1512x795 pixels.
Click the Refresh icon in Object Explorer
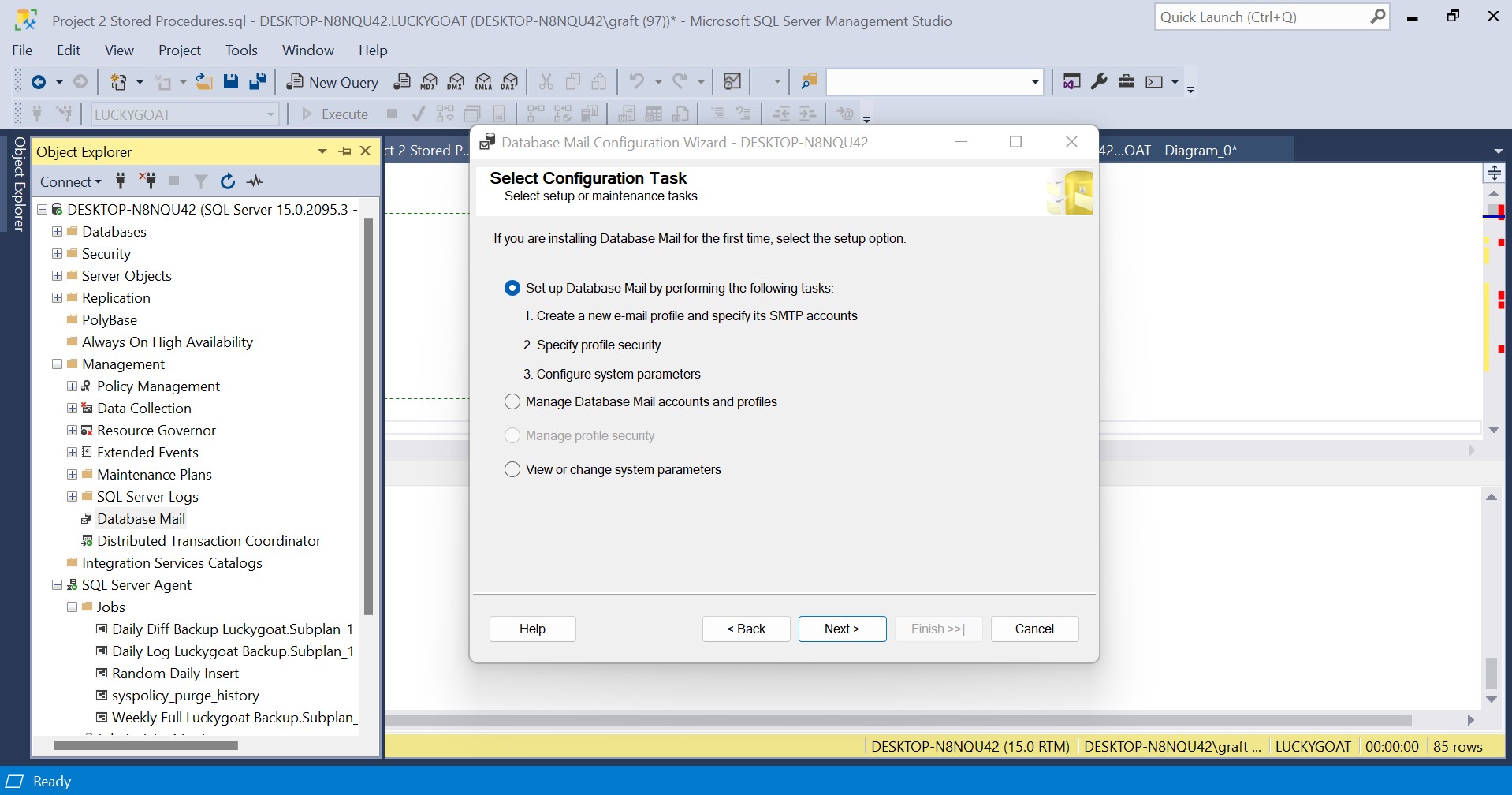[x=228, y=181]
